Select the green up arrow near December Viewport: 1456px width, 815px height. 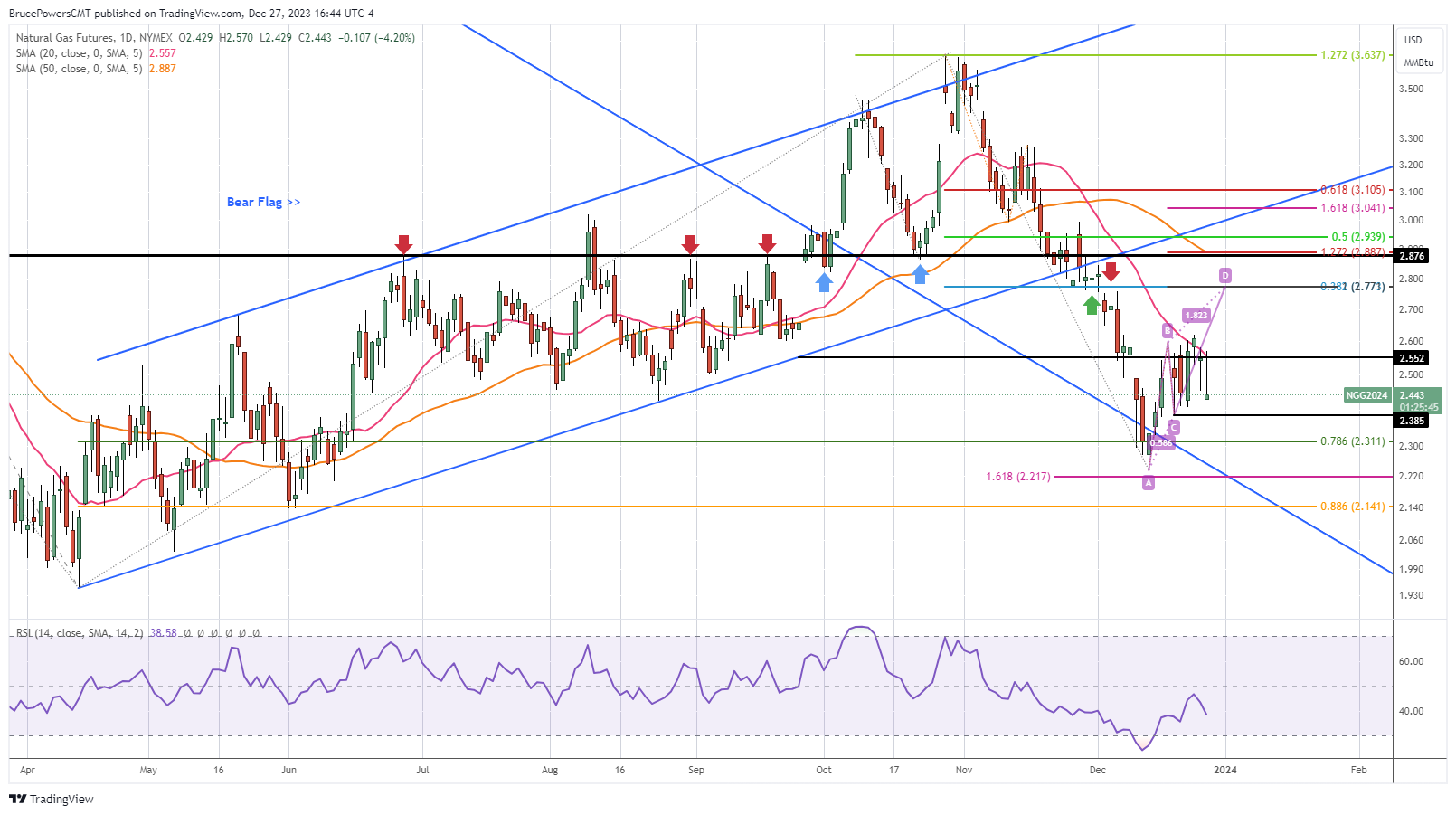tap(1092, 305)
